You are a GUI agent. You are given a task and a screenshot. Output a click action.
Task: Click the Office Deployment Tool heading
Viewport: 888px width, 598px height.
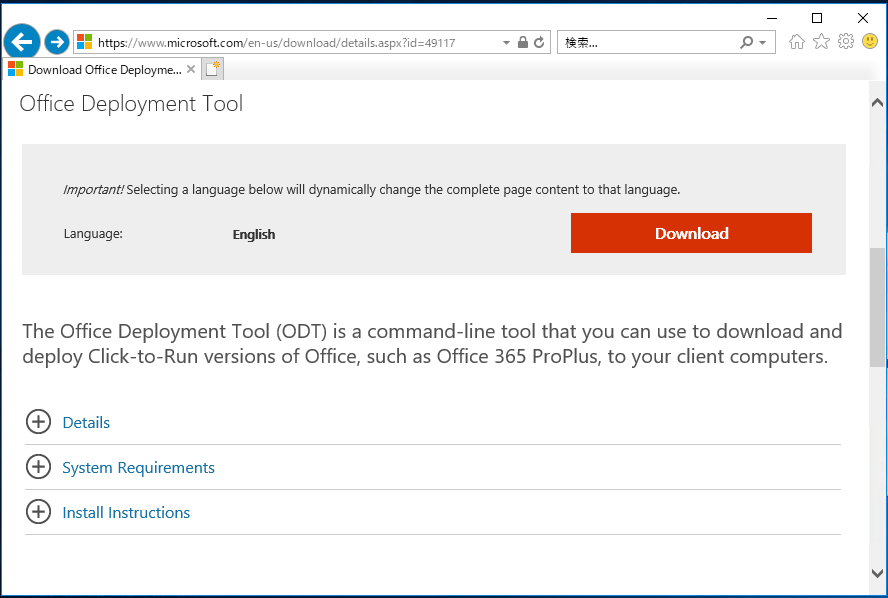(x=131, y=104)
